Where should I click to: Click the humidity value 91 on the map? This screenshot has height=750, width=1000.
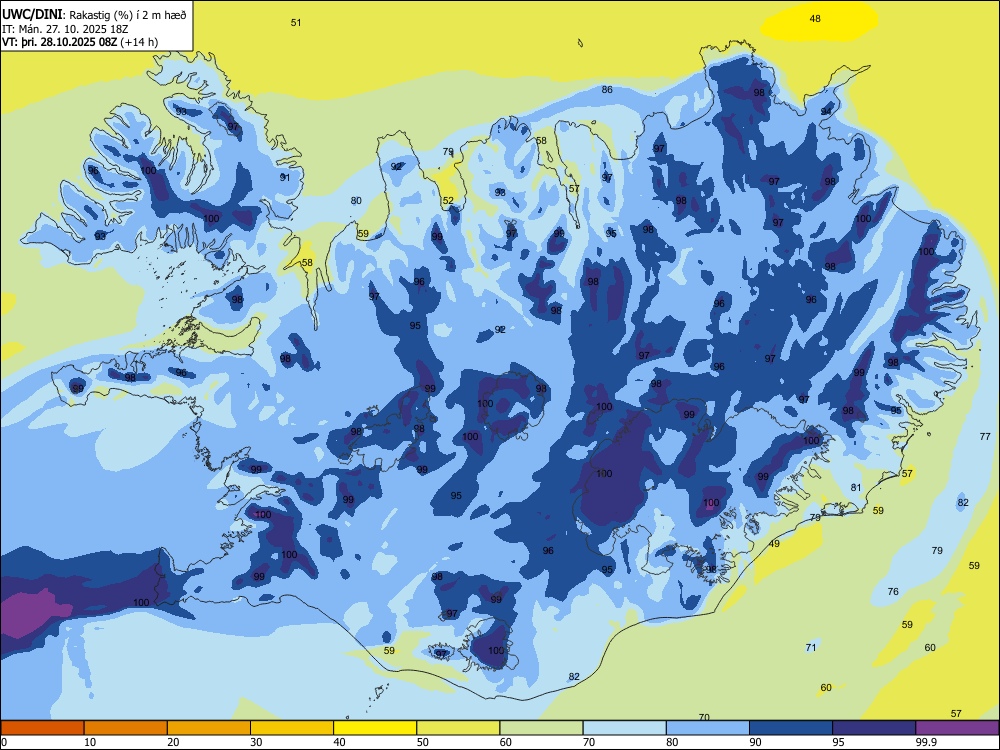[284, 177]
